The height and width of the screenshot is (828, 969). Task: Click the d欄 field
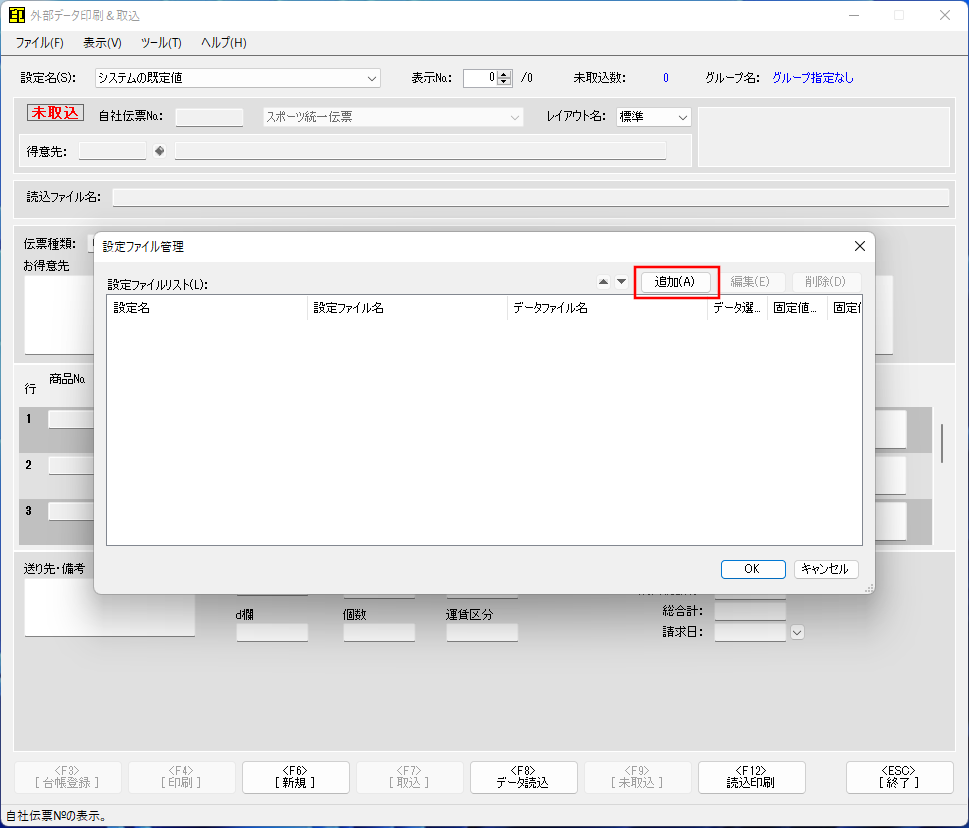(272, 632)
